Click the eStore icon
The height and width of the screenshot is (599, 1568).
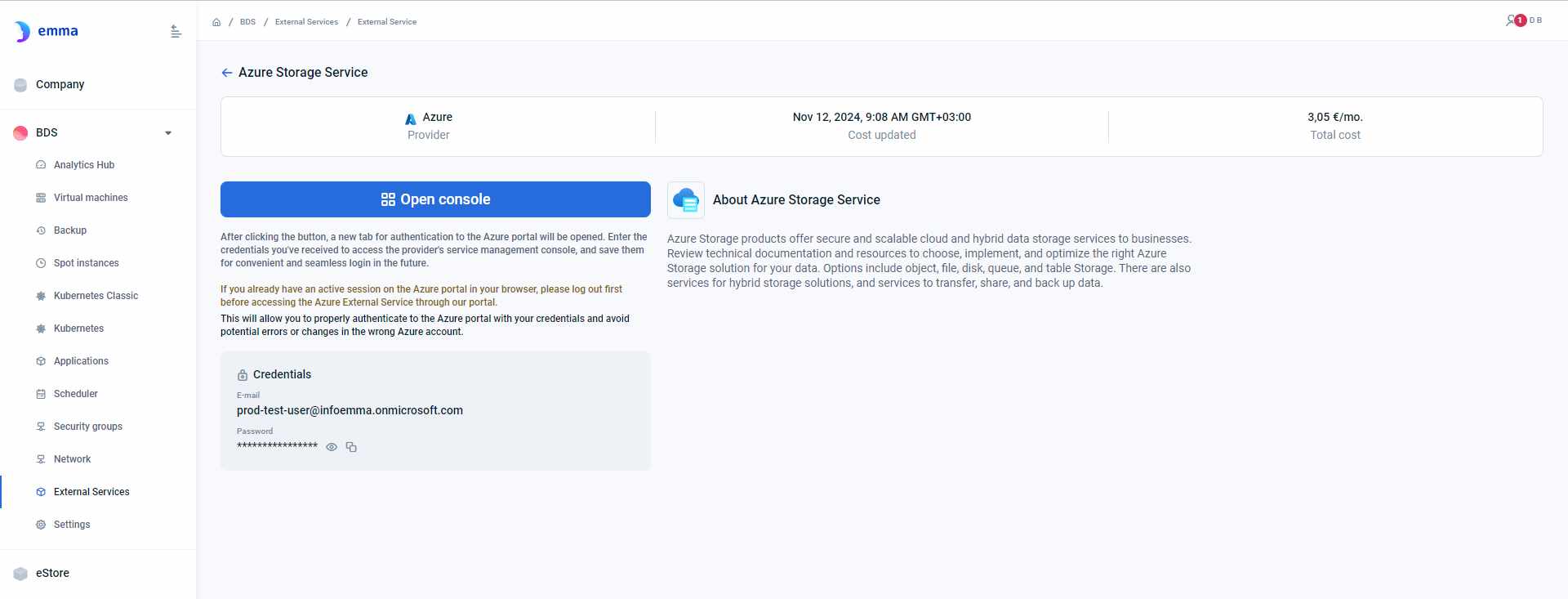[x=20, y=574]
